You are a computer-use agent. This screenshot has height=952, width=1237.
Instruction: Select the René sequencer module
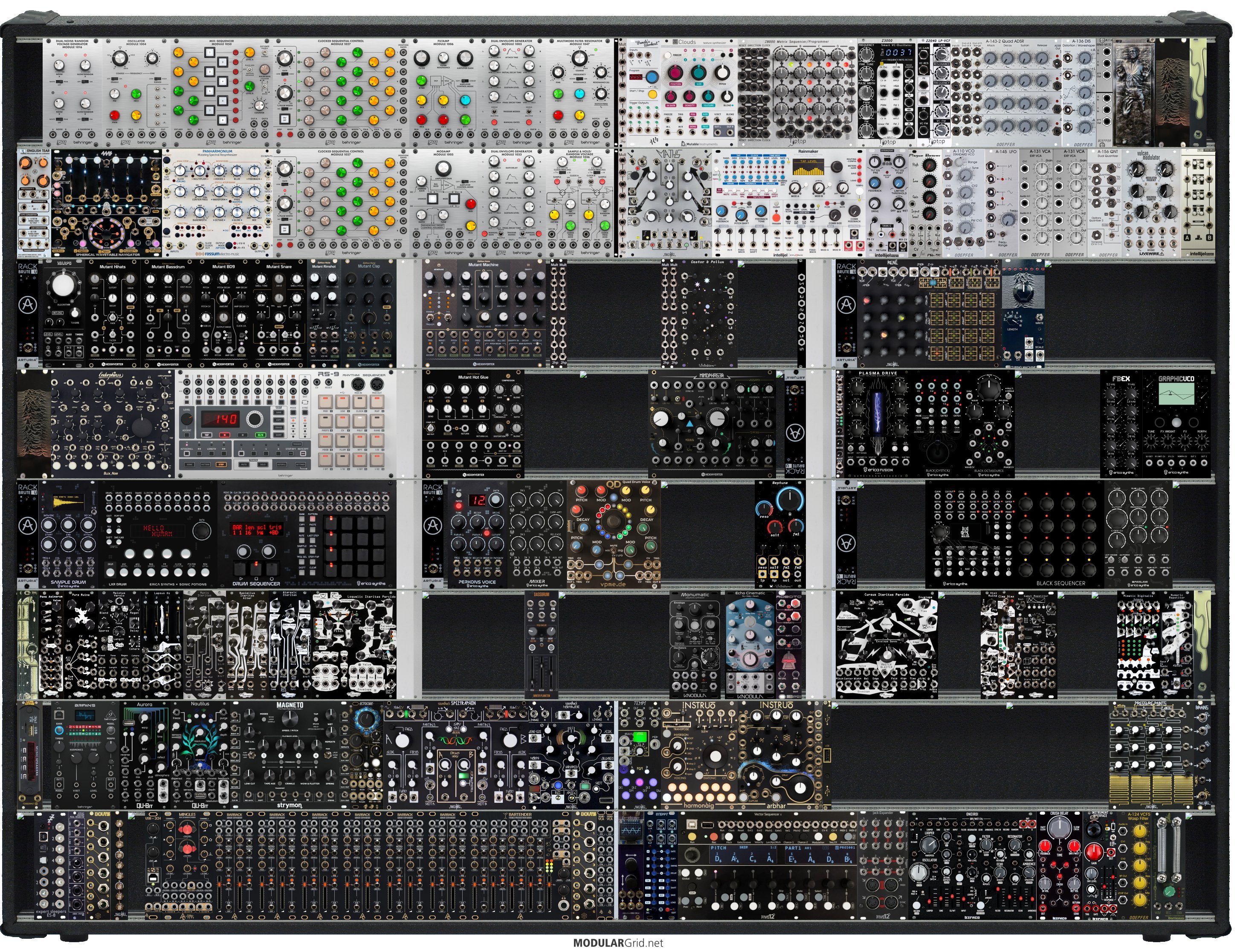coord(930,314)
